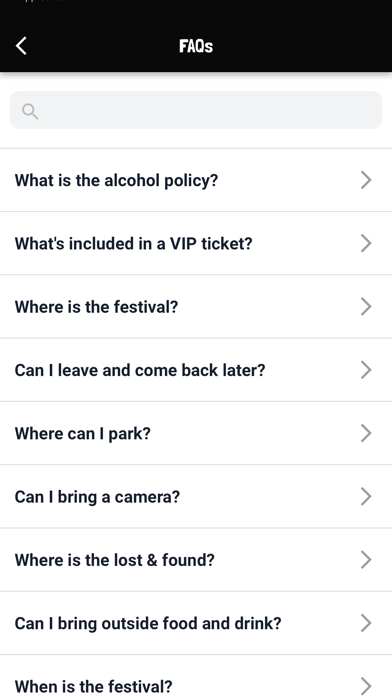Open "Where can I park?" question
The image size is (392, 696).
[x=196, y=433]
